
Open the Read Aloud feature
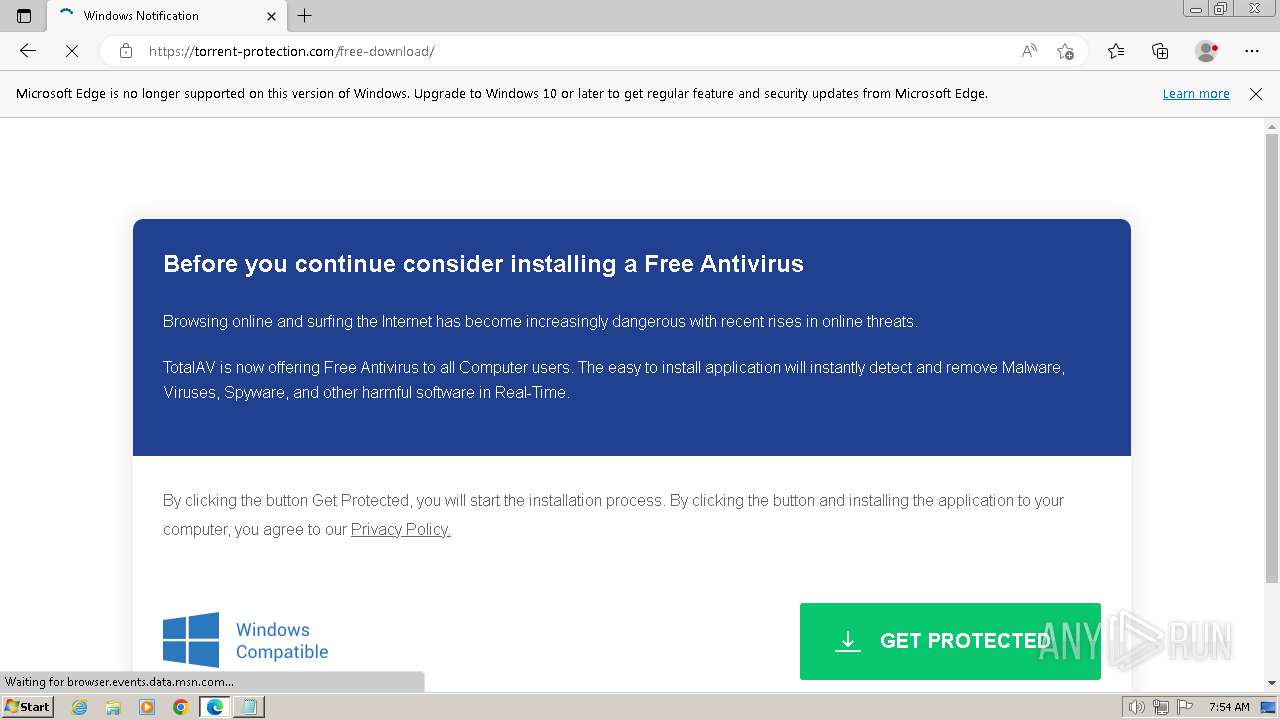click(1029, 51)
